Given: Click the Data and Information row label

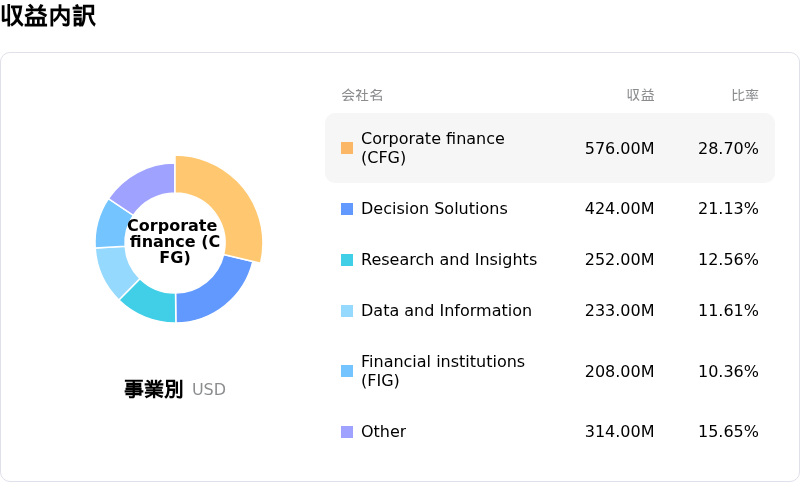Looking at the screenshot, I should click(446, 311).
